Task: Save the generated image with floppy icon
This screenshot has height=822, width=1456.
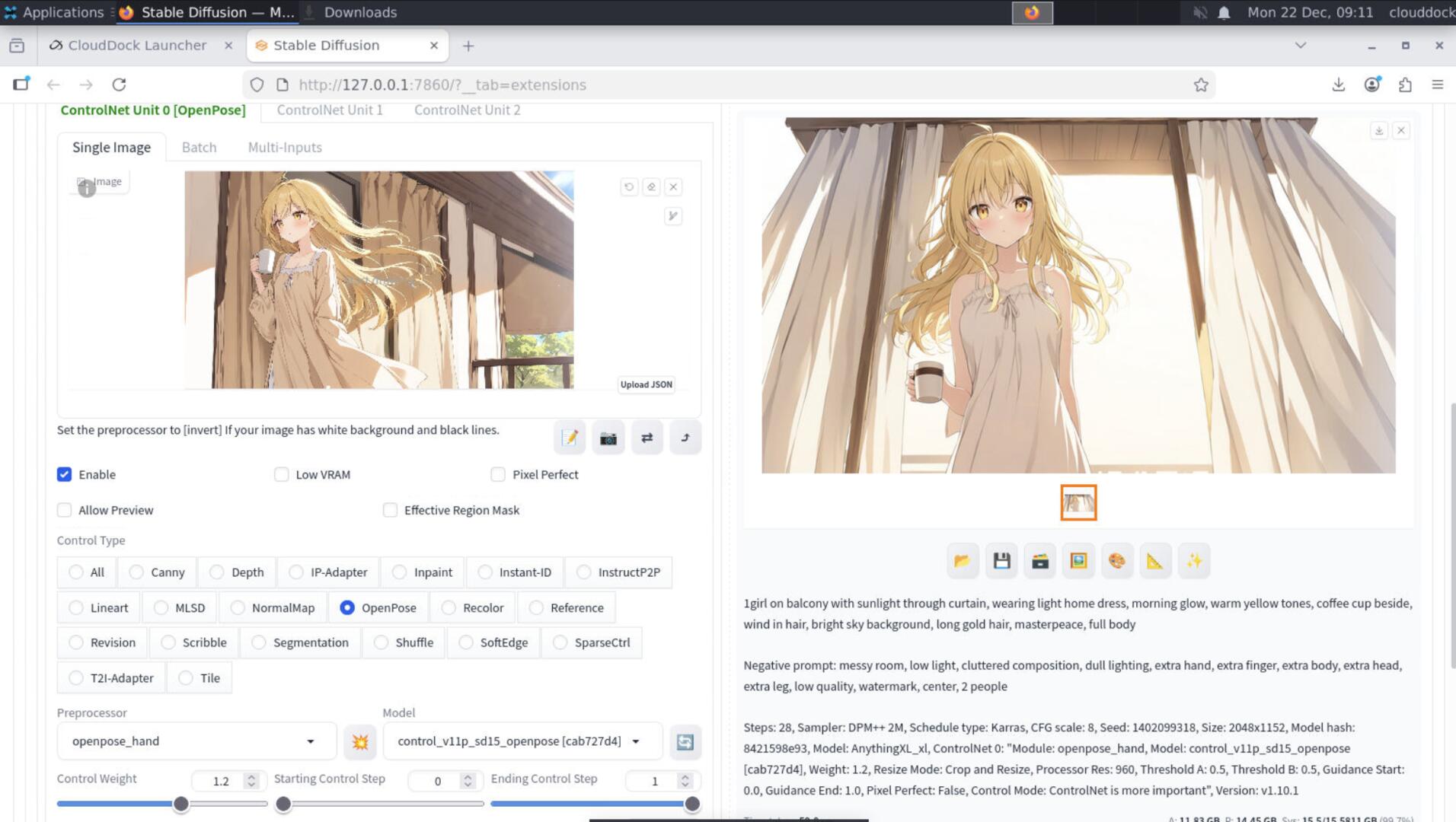Action: (1001, 561)
